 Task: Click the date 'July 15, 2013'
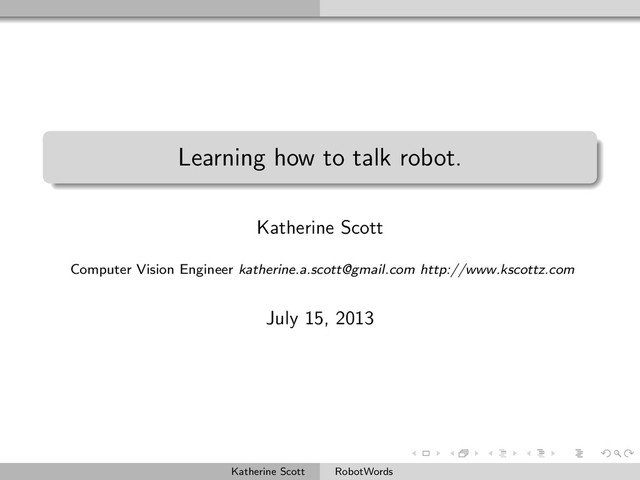click(x=320, y=318)
